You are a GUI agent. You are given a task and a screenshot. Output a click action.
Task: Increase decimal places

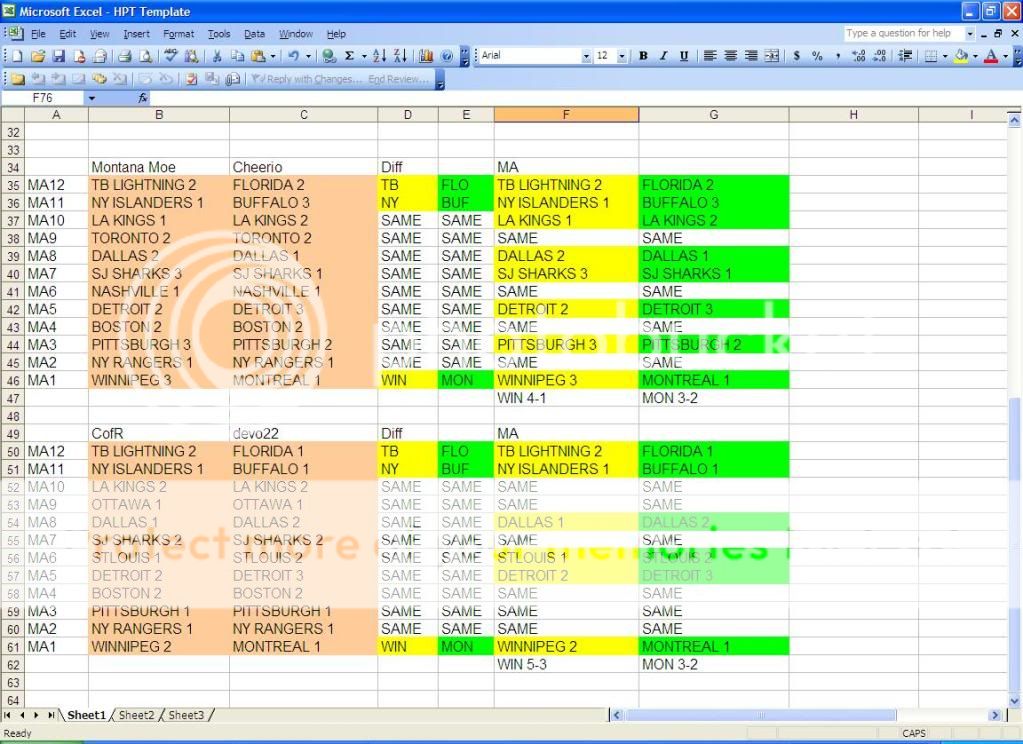coord(859,56)
